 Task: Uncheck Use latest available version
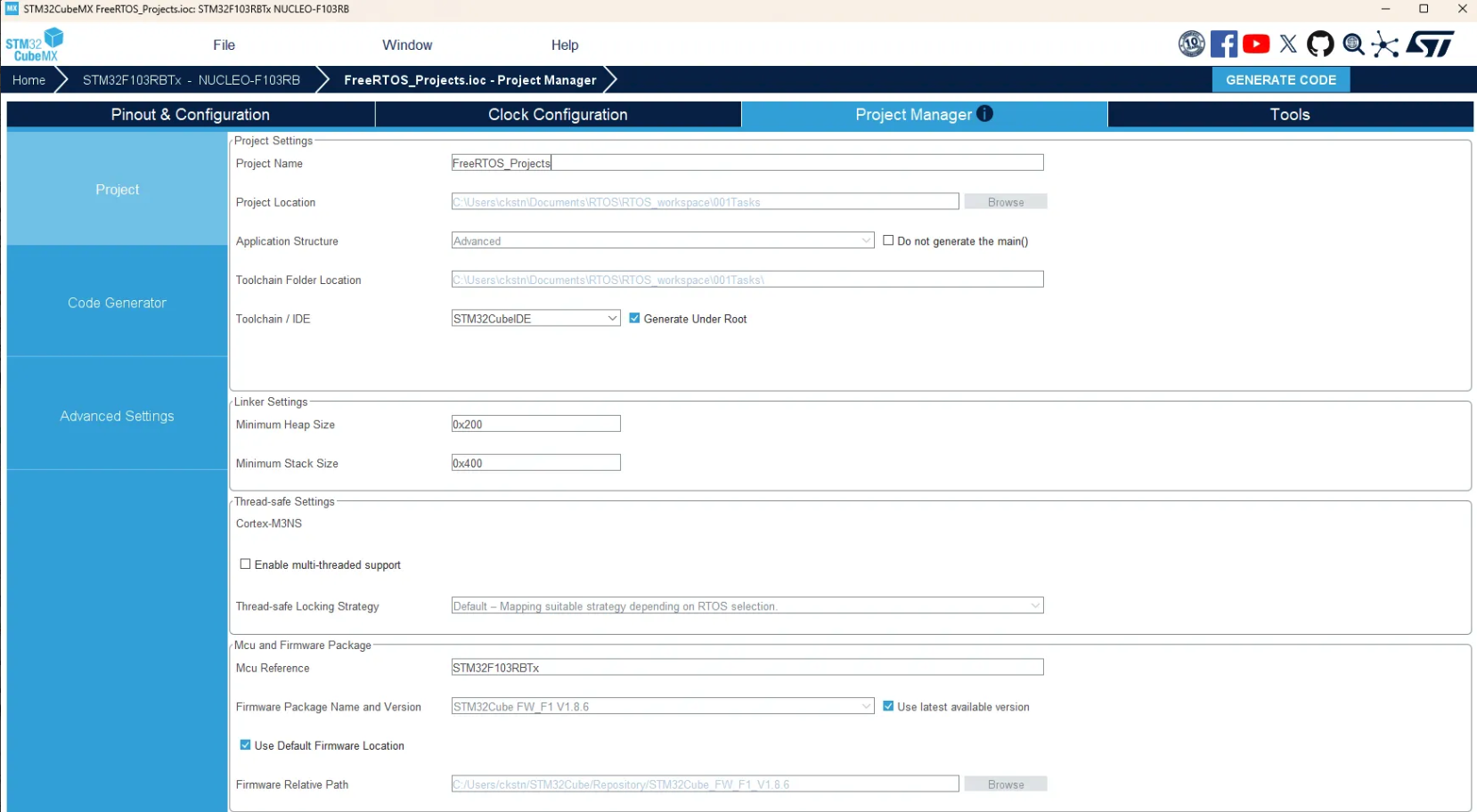[888, 706]
